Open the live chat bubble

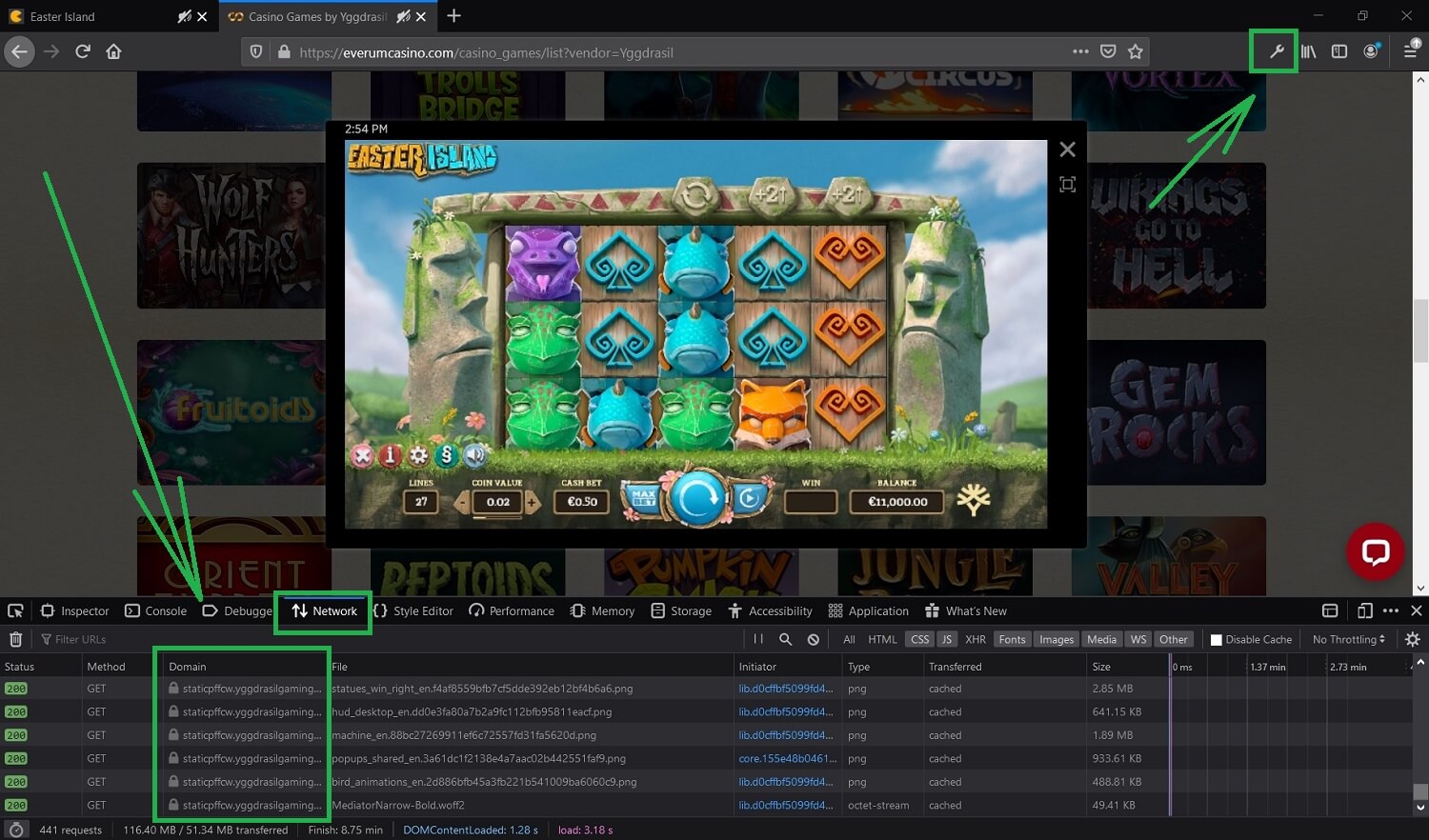[1375, 551]
